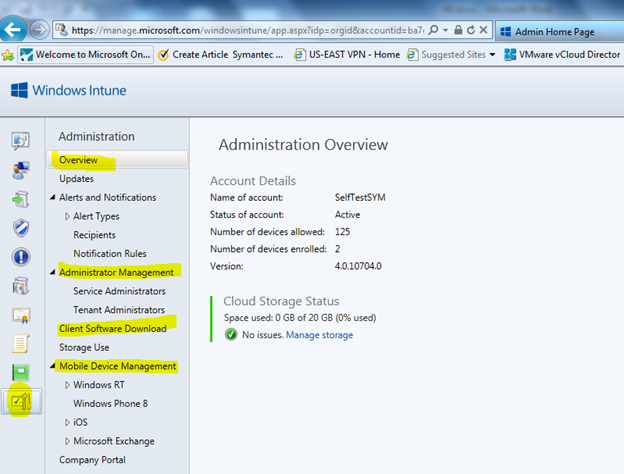Open the Policy scroll icon
Image resolution: width=624 pixels, height=474 pixels.
(21, 344)
